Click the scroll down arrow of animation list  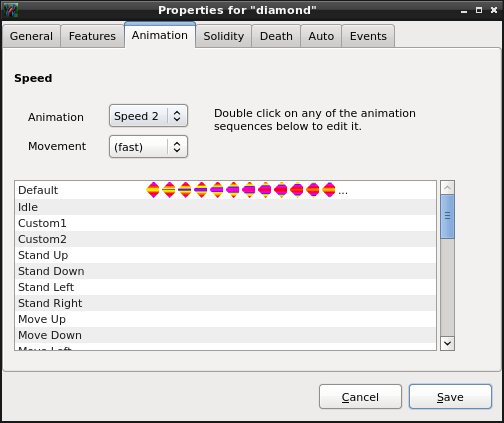[x=447, y=343]
